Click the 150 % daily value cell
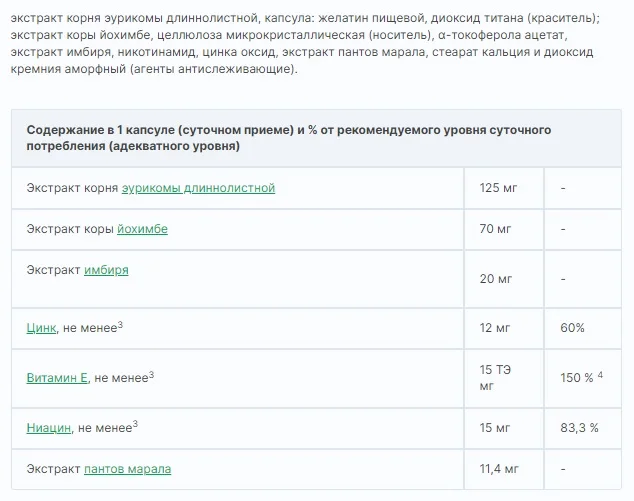This screenshot has width=634, height=501. (577, 378)
